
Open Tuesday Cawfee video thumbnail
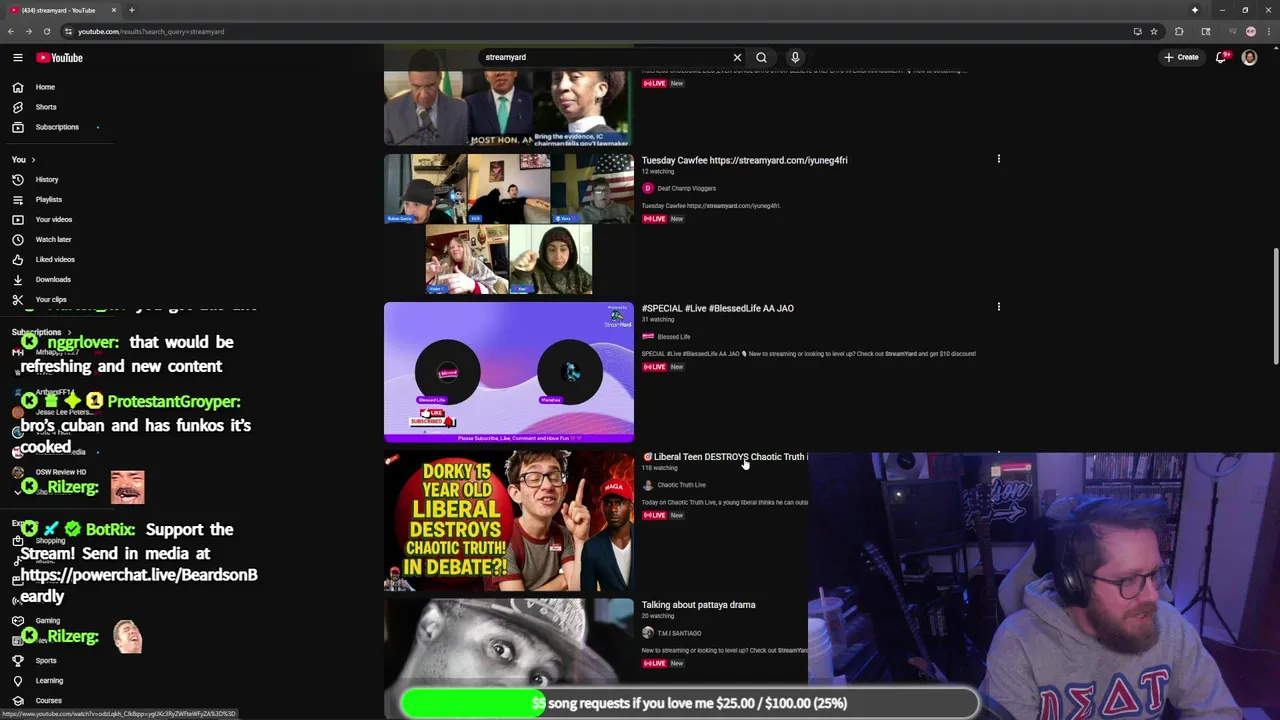click(x=508, y=223)
